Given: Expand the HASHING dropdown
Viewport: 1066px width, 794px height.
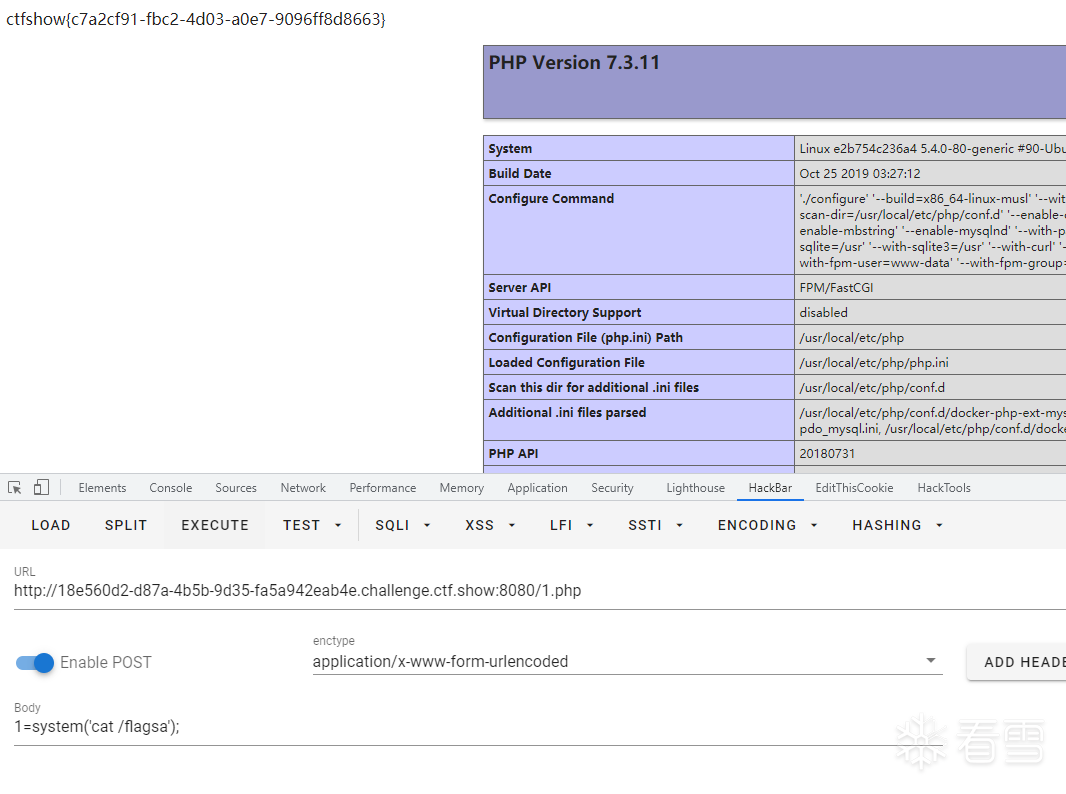Looking at the screenshot, I should coord(897,525).
